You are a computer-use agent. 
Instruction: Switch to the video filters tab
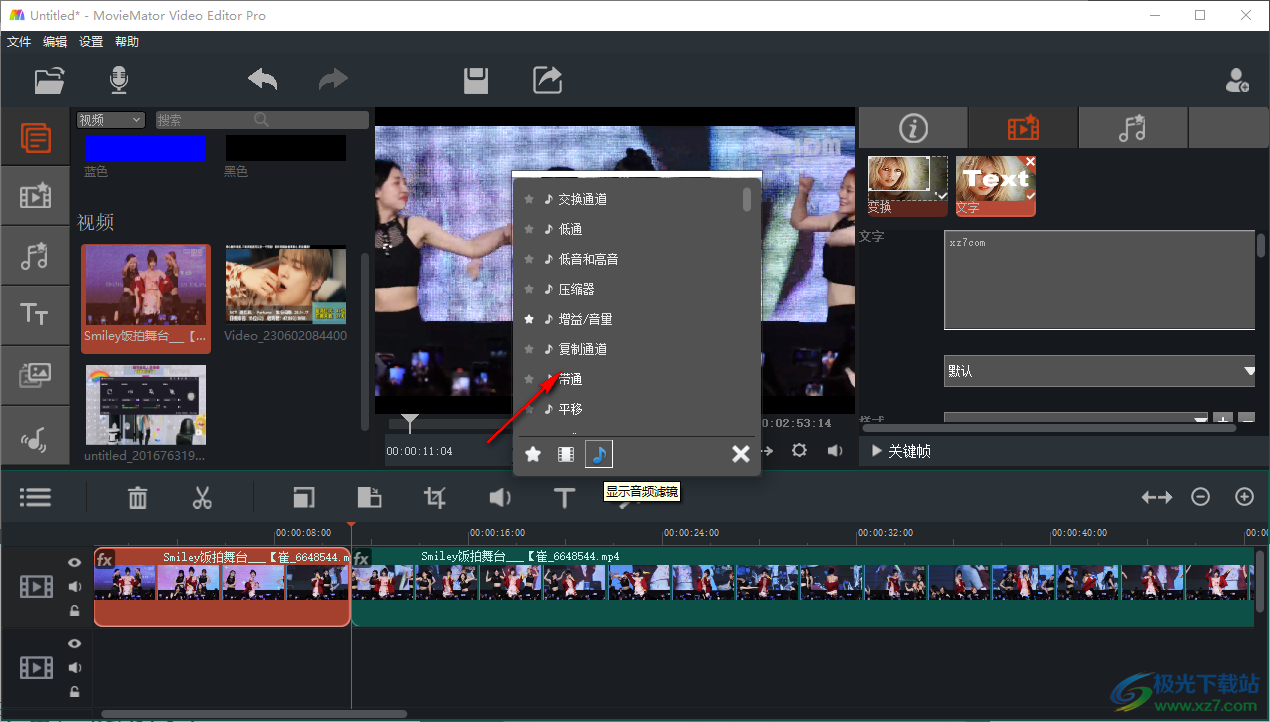click(x=1023, y=128)
